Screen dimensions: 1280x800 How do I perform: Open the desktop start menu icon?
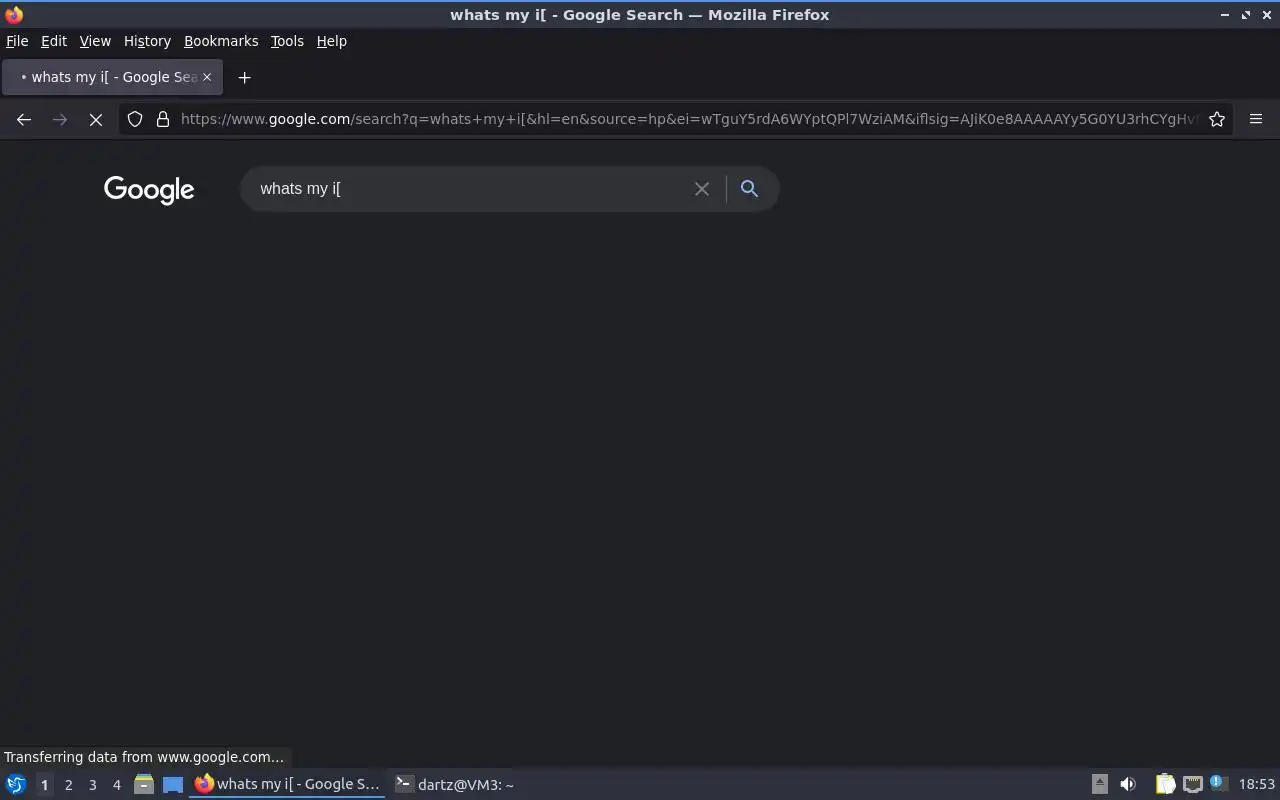click(16, 785)
